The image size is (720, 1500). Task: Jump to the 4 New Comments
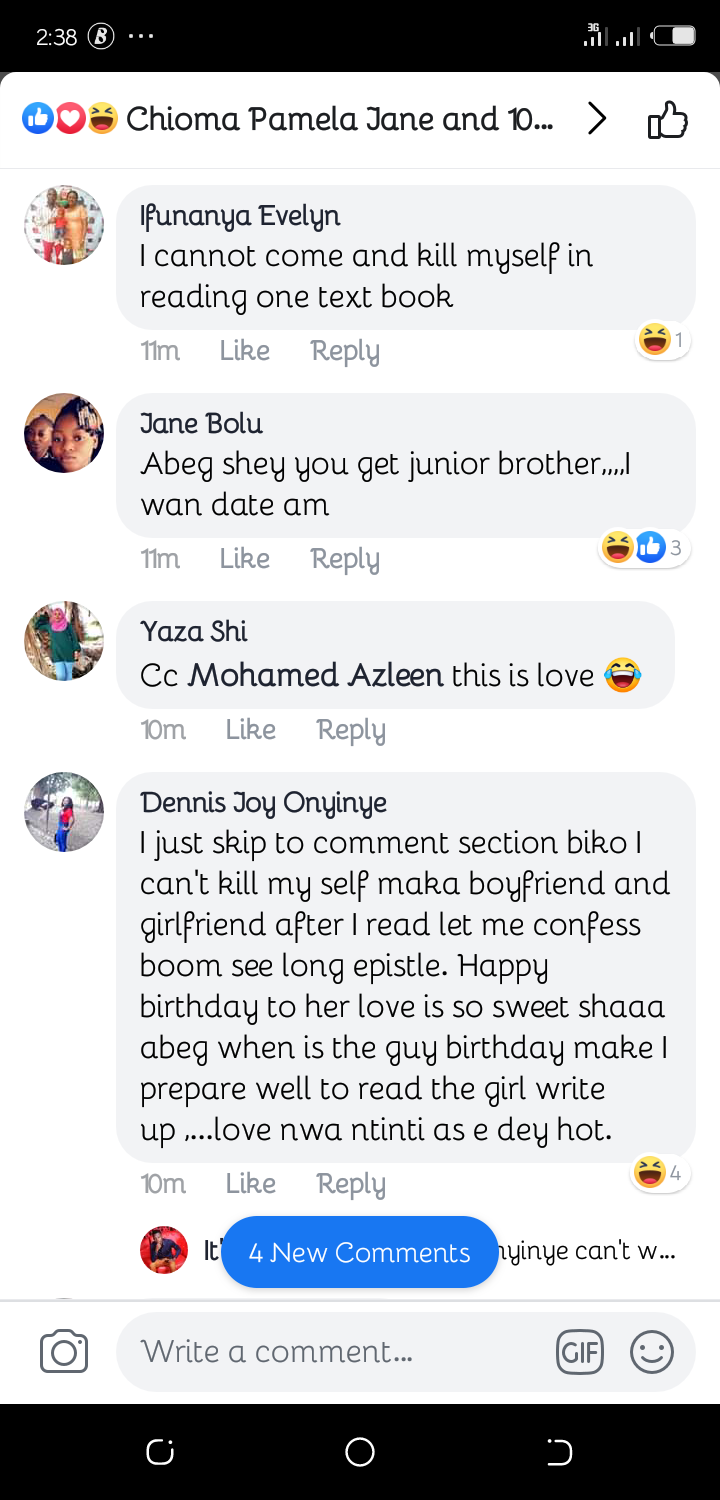pyautogui.click(x=360, y=1252)
